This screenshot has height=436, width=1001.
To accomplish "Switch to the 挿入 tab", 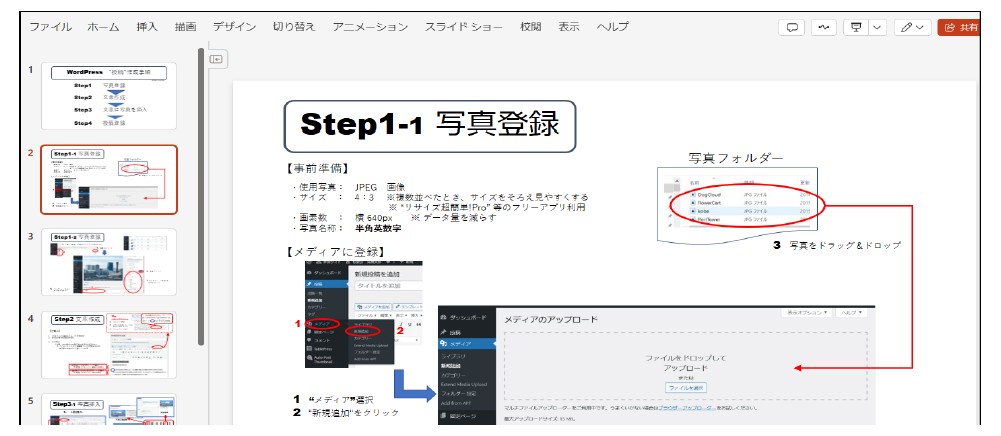I will click(147, 27).
